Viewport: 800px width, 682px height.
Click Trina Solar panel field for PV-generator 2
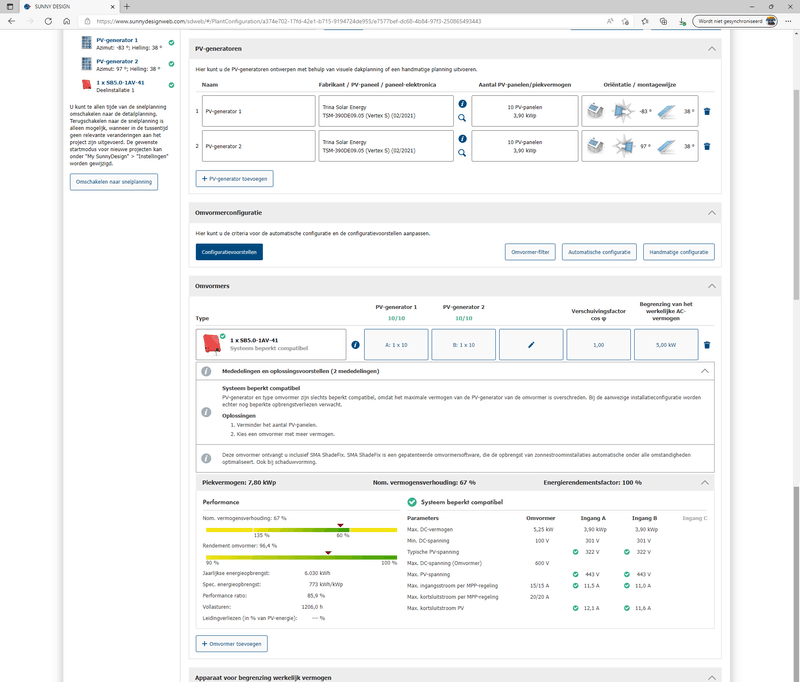tap(386, 146)
